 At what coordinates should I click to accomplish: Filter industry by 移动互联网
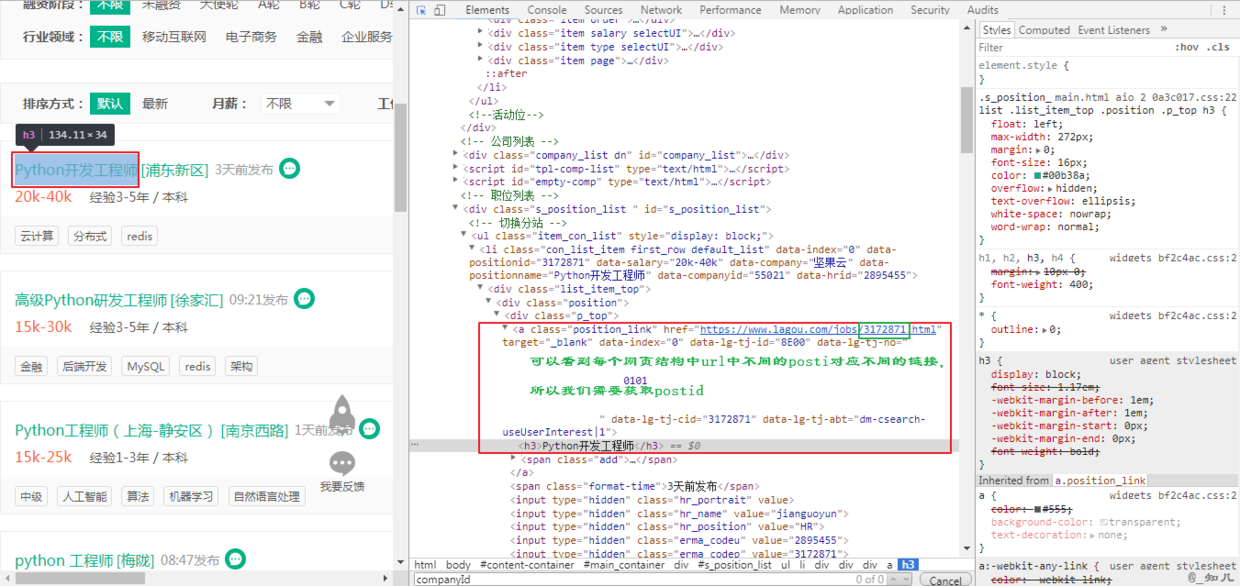[x=174, y=37]
